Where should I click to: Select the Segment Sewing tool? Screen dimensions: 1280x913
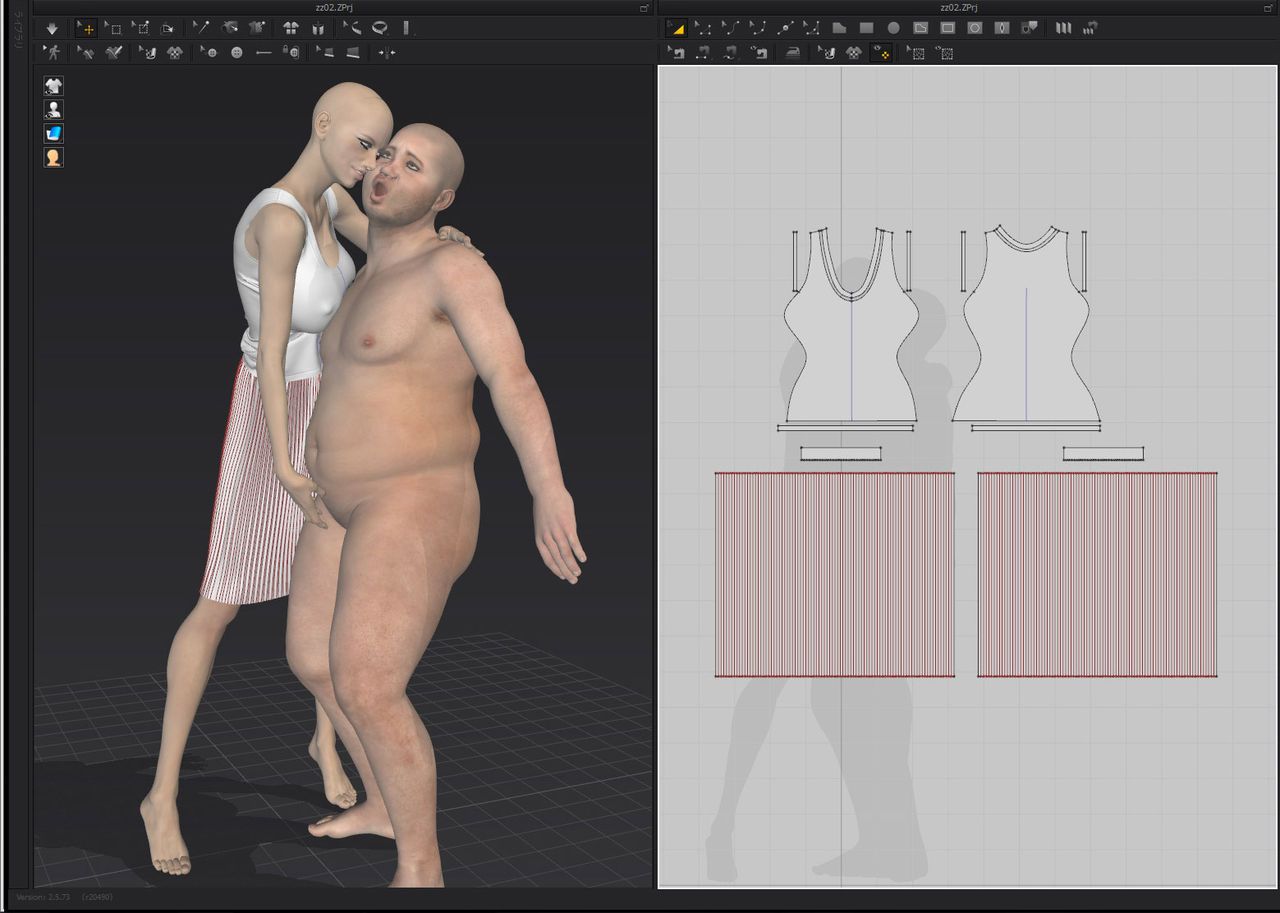click(704, 52)
